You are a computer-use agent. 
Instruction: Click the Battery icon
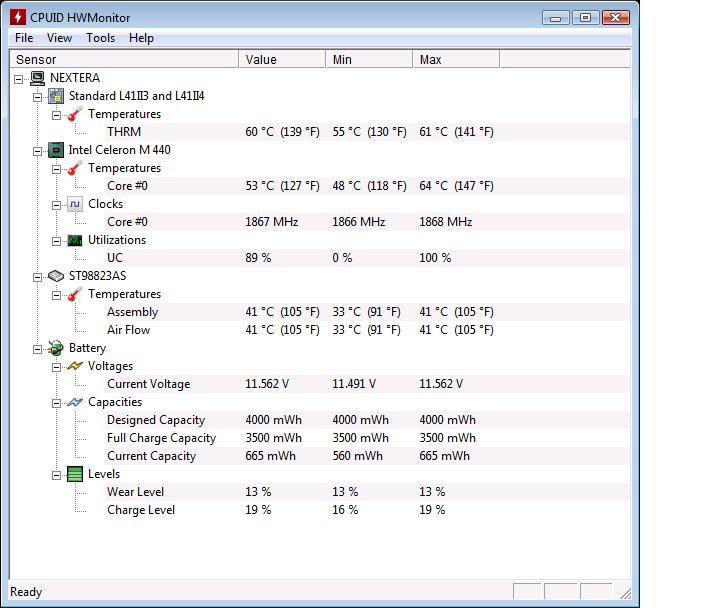56,348
